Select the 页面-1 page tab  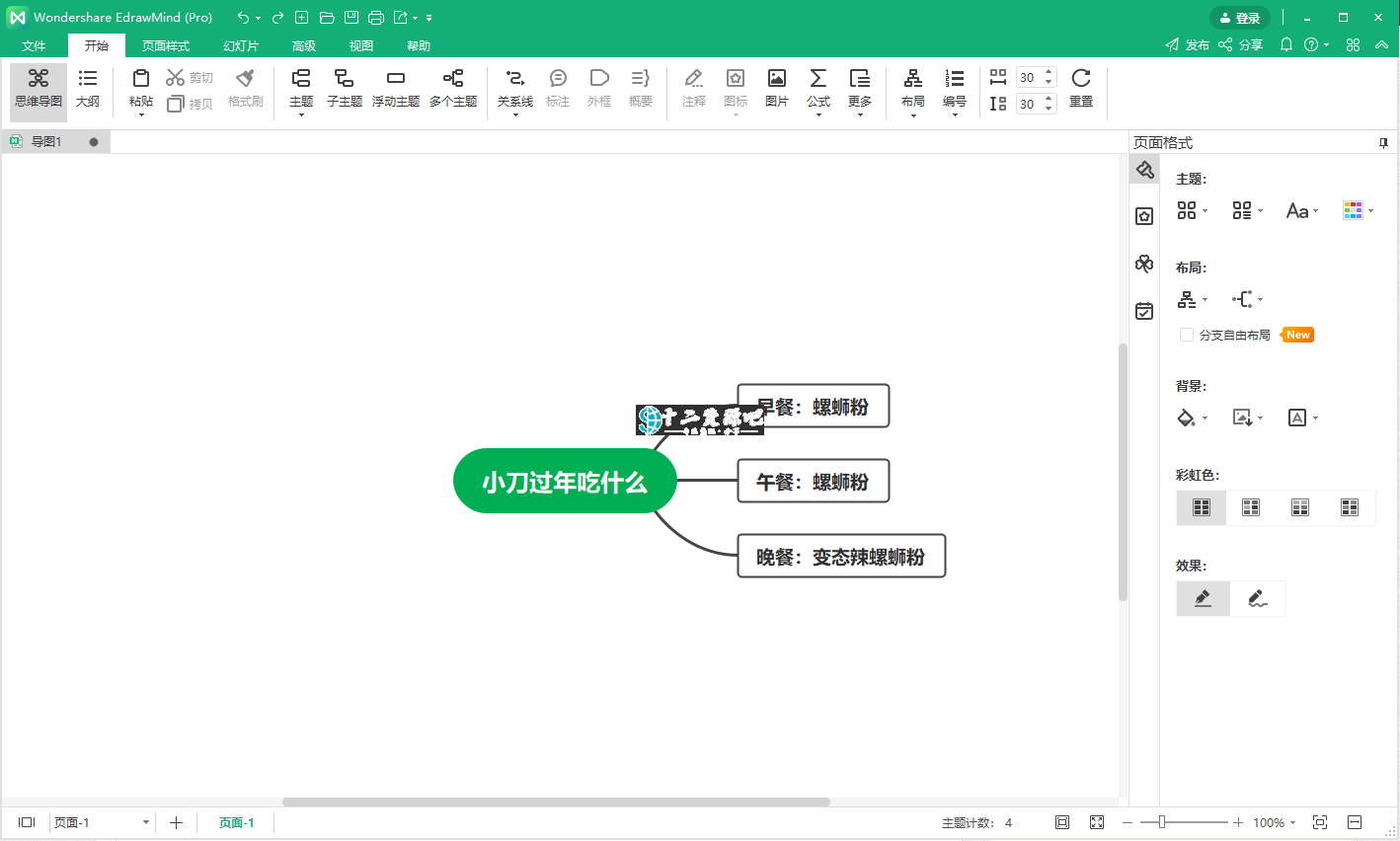[x=236, y=822]
